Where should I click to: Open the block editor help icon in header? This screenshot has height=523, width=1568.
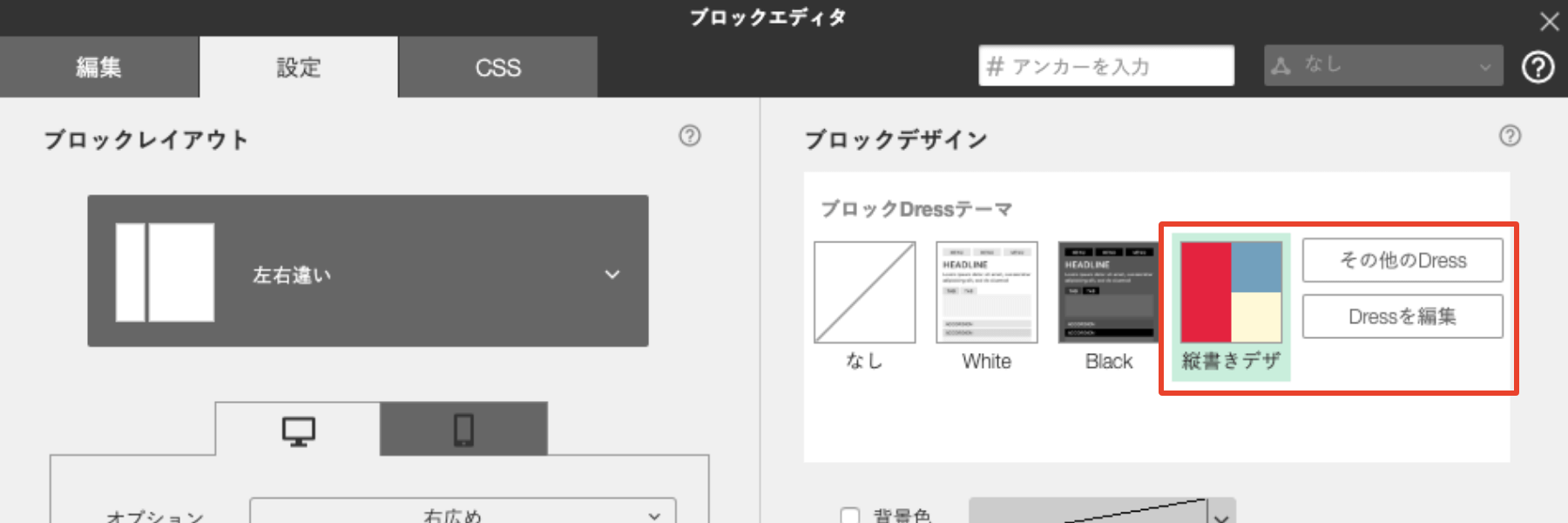click(x=1538, y=67)
